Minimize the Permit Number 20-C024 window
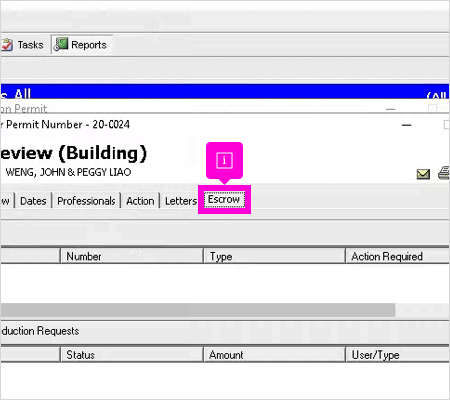The width and height of the screenshot is (450, 400). click(406, 125)
